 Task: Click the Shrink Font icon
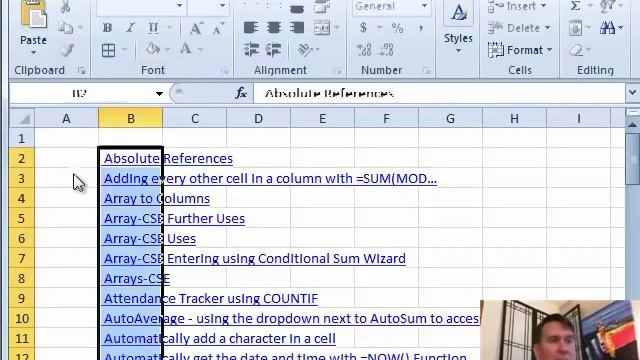[x=218, y=28]
